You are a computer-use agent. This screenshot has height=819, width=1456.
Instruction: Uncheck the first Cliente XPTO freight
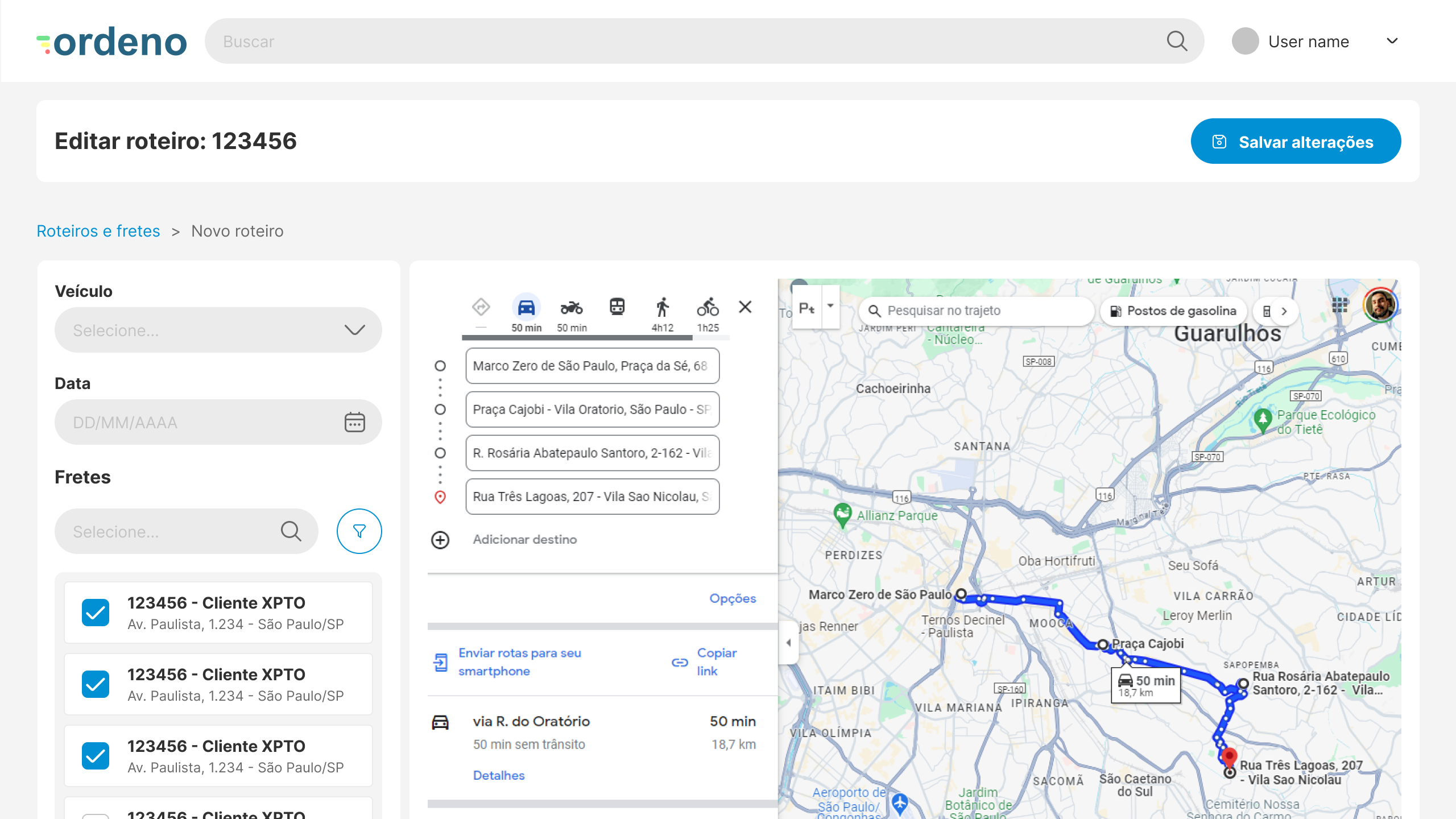click(x=96, y=613)
